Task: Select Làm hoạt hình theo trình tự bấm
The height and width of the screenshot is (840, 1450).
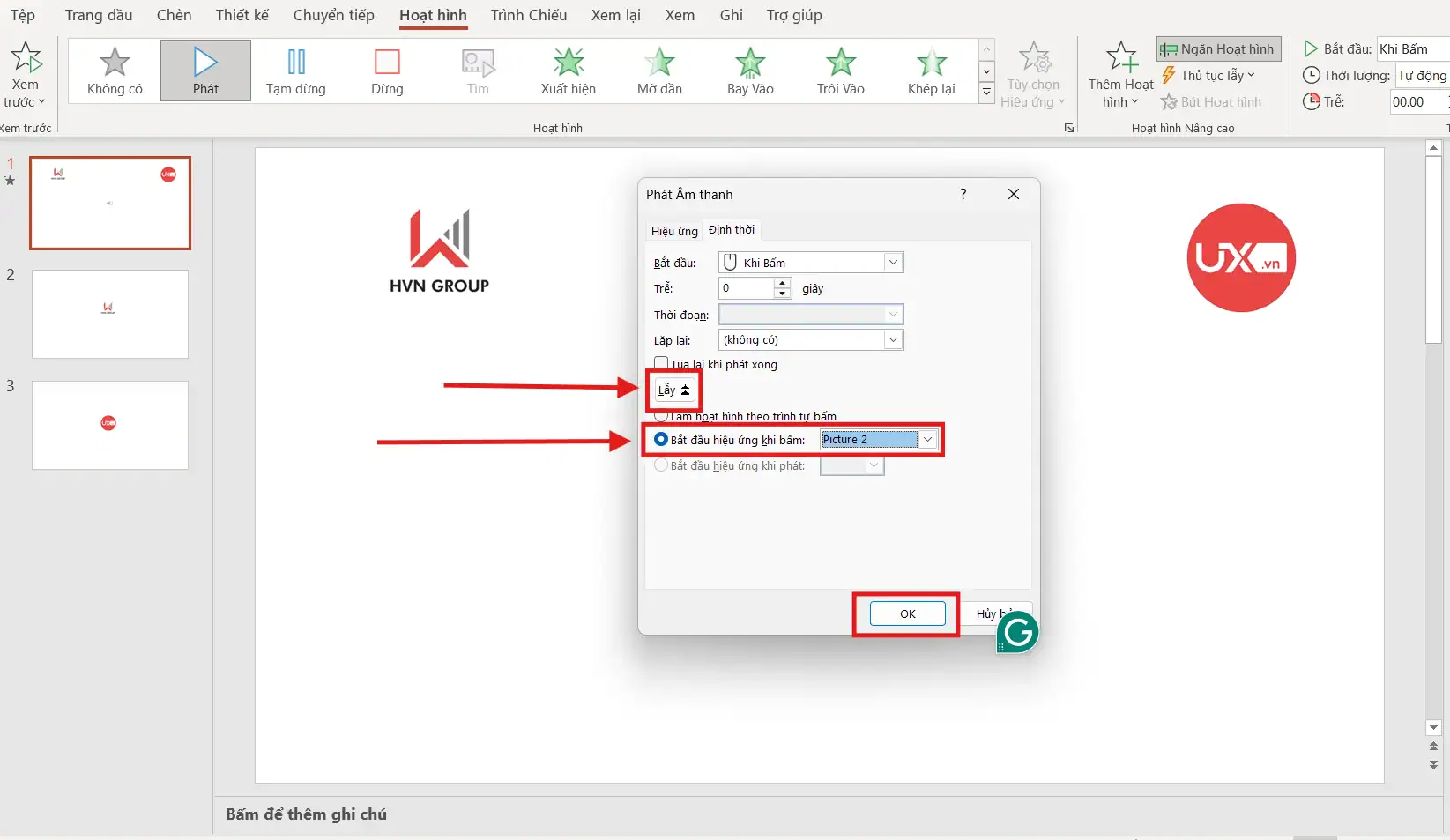Action: point(661,416)
